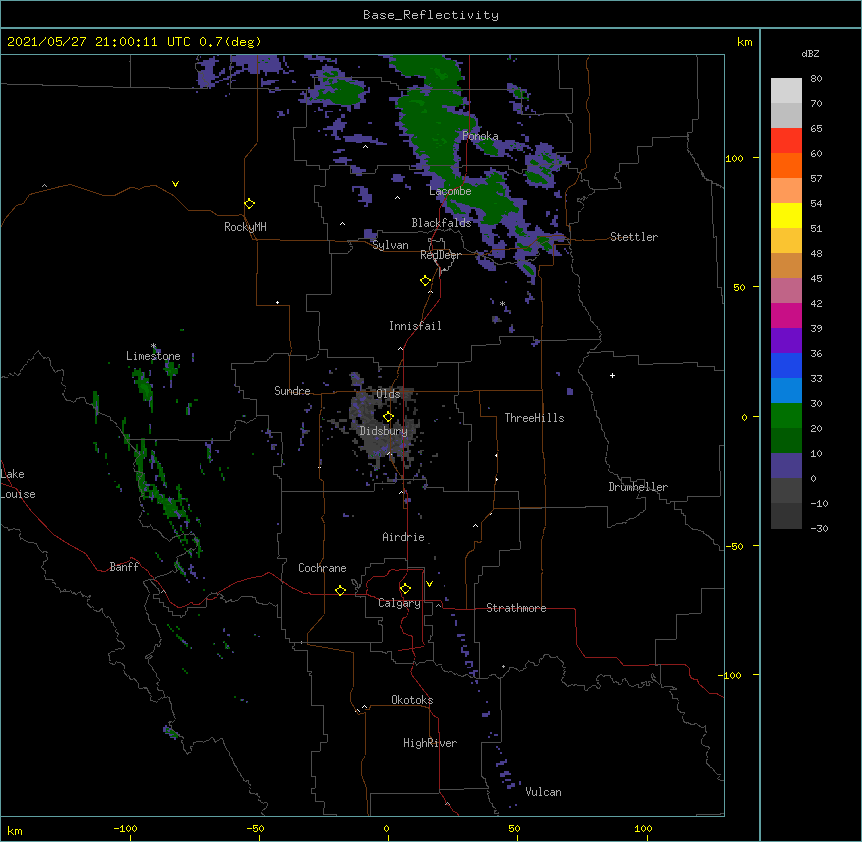Select the bright blue 33-36 dBZ legend swatch
The image size is (862, 842).
(x=786, y=365)
